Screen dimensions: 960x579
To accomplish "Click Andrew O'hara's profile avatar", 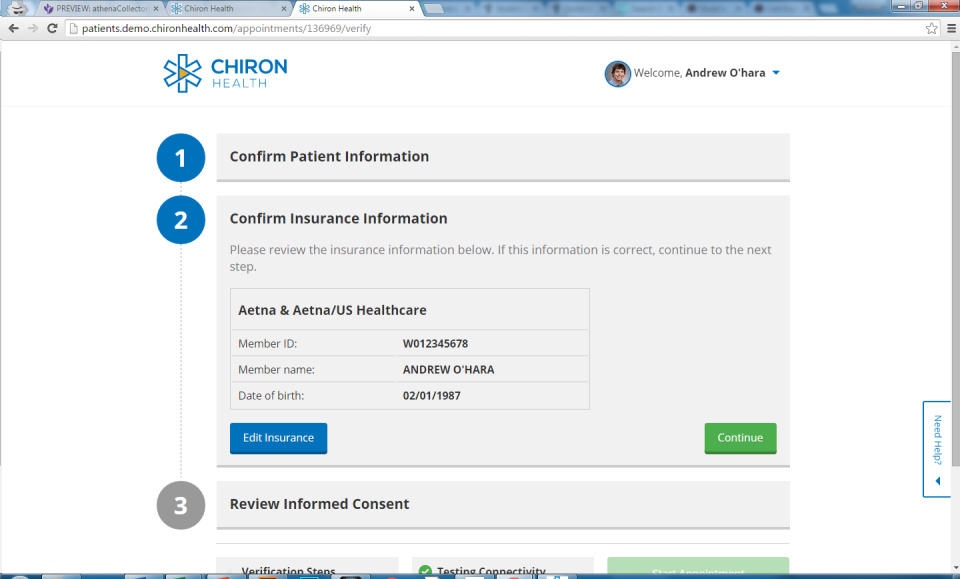I will pos(618,74).
